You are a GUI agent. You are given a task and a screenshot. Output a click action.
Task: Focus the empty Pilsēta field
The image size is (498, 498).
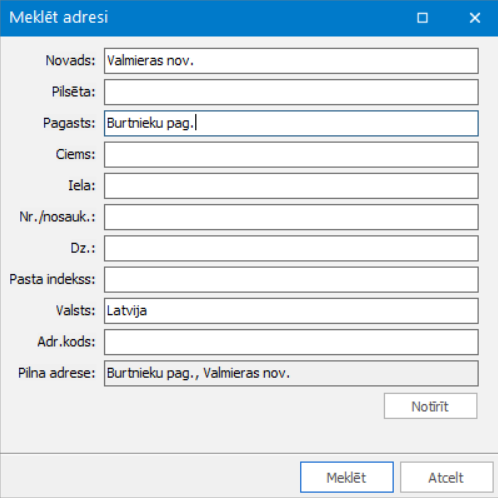click(291, 92)
